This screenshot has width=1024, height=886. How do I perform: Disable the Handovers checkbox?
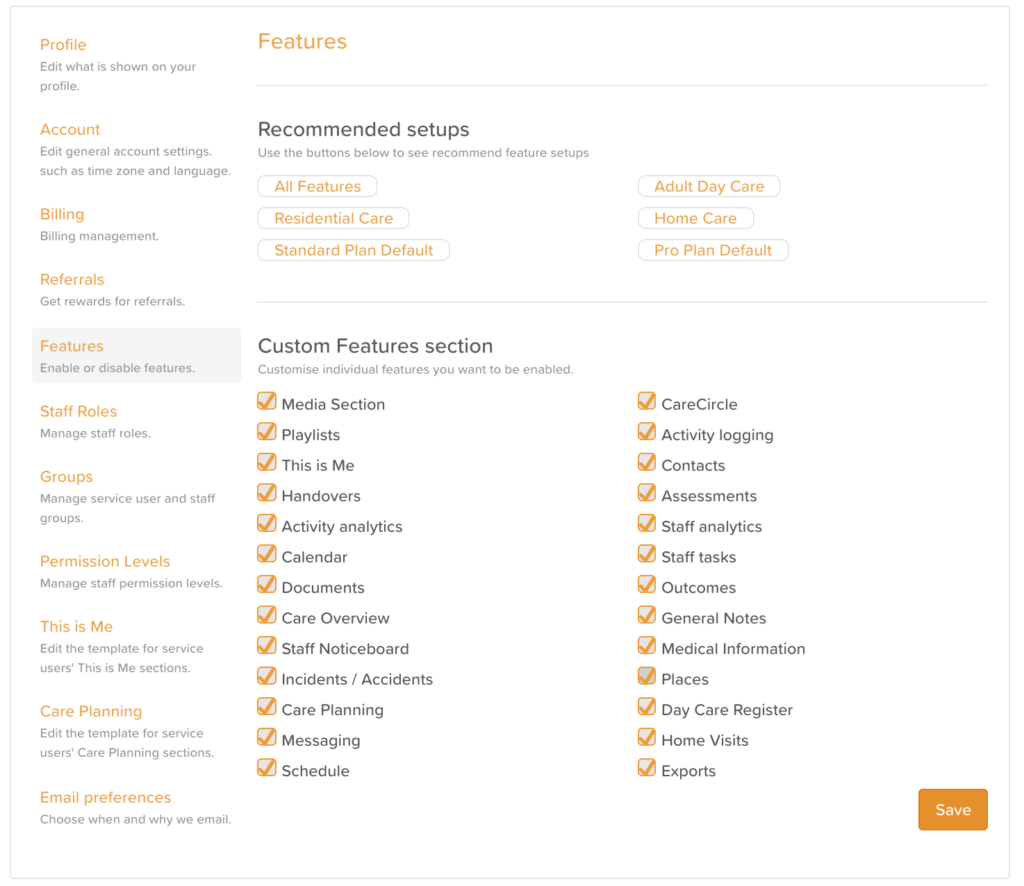(267, 494)
